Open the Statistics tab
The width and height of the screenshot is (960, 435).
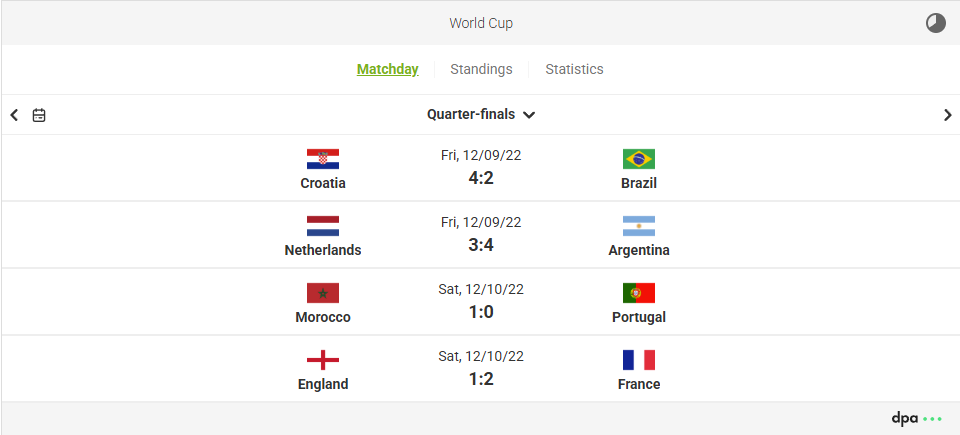[574, 69]
